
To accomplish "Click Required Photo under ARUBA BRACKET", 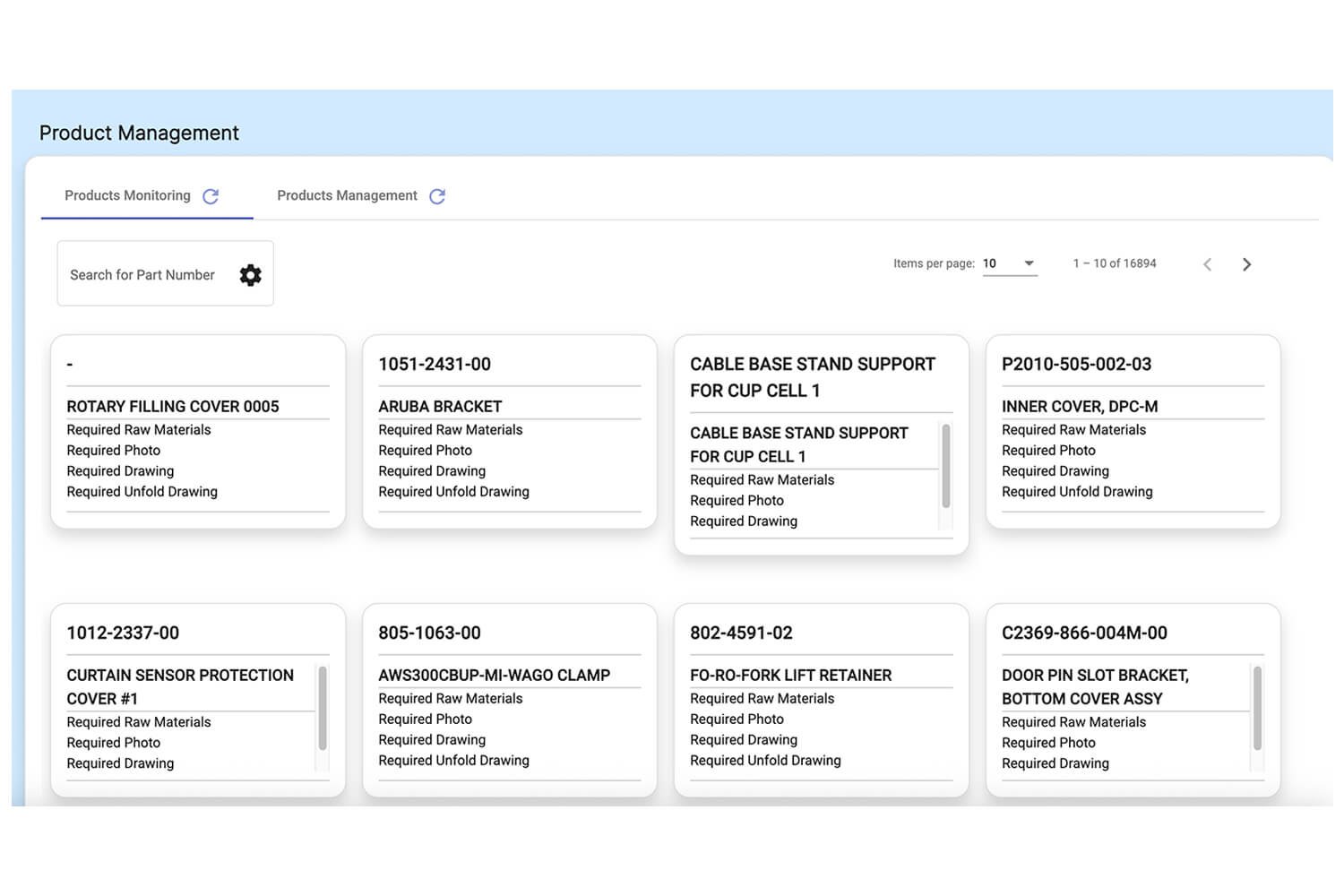I will coord(425,451).
